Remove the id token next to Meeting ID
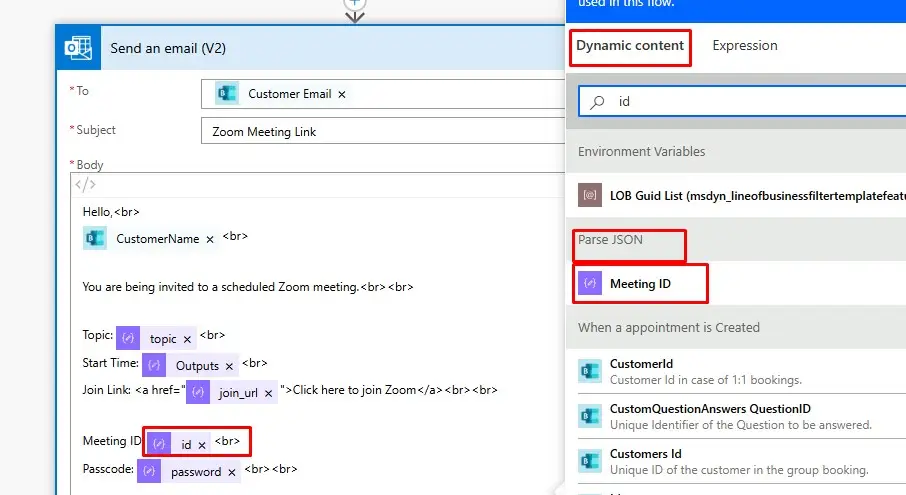 (202, 445)
